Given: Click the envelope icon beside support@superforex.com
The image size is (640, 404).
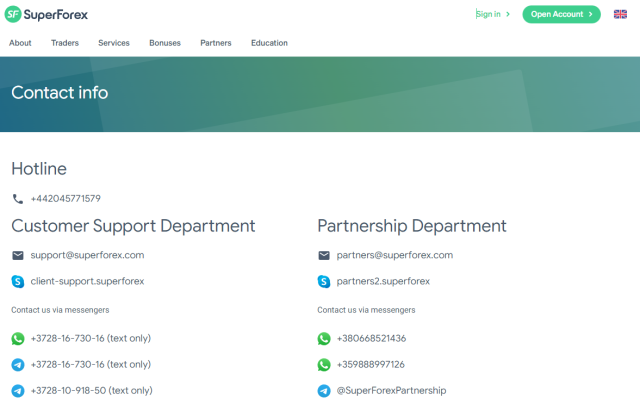Looking at the screenshot, I should click(x=18, y=255).
